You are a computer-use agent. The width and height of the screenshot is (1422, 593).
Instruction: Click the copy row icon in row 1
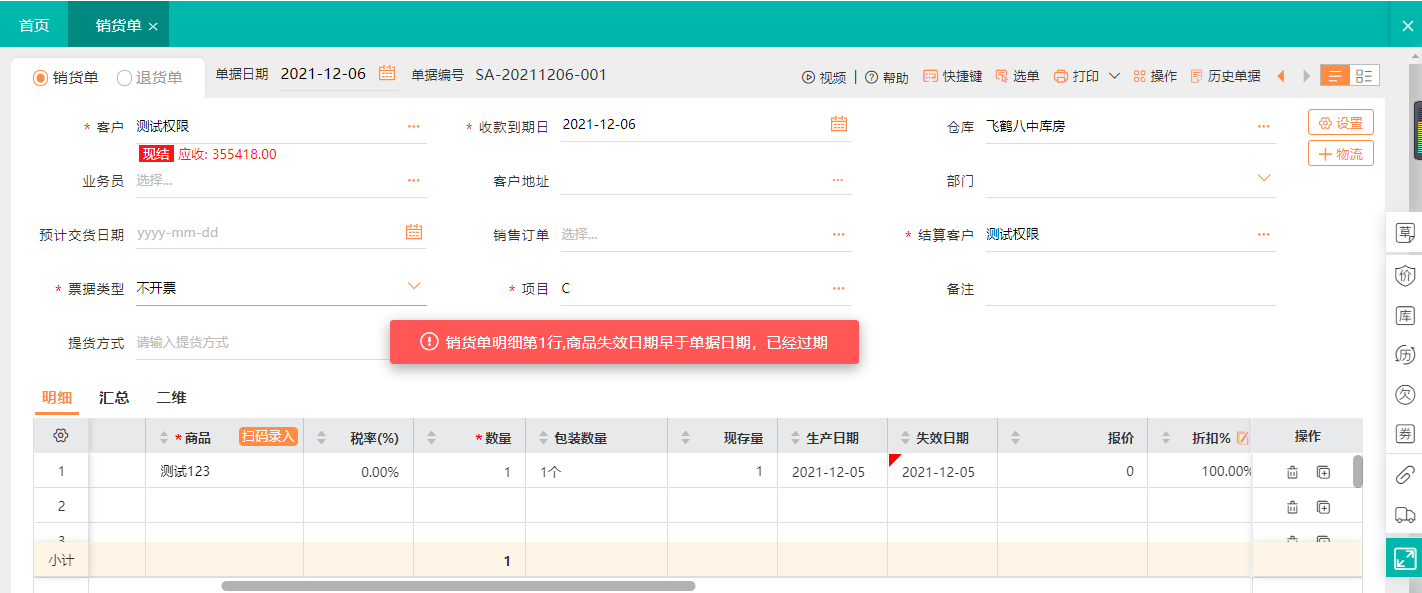click(1323, 472)
